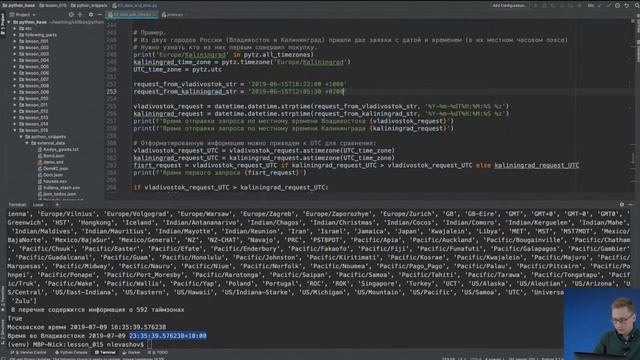Select lesson_014 folder in project tree
The width and height of the screenshot is (640, 360).
tap(33, 124)
